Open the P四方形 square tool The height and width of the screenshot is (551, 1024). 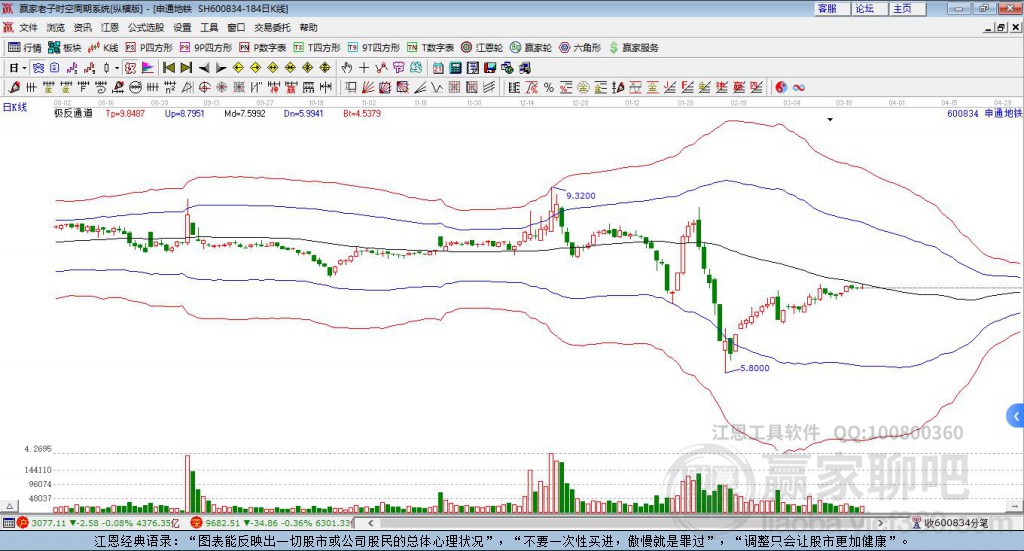point(149,48)
